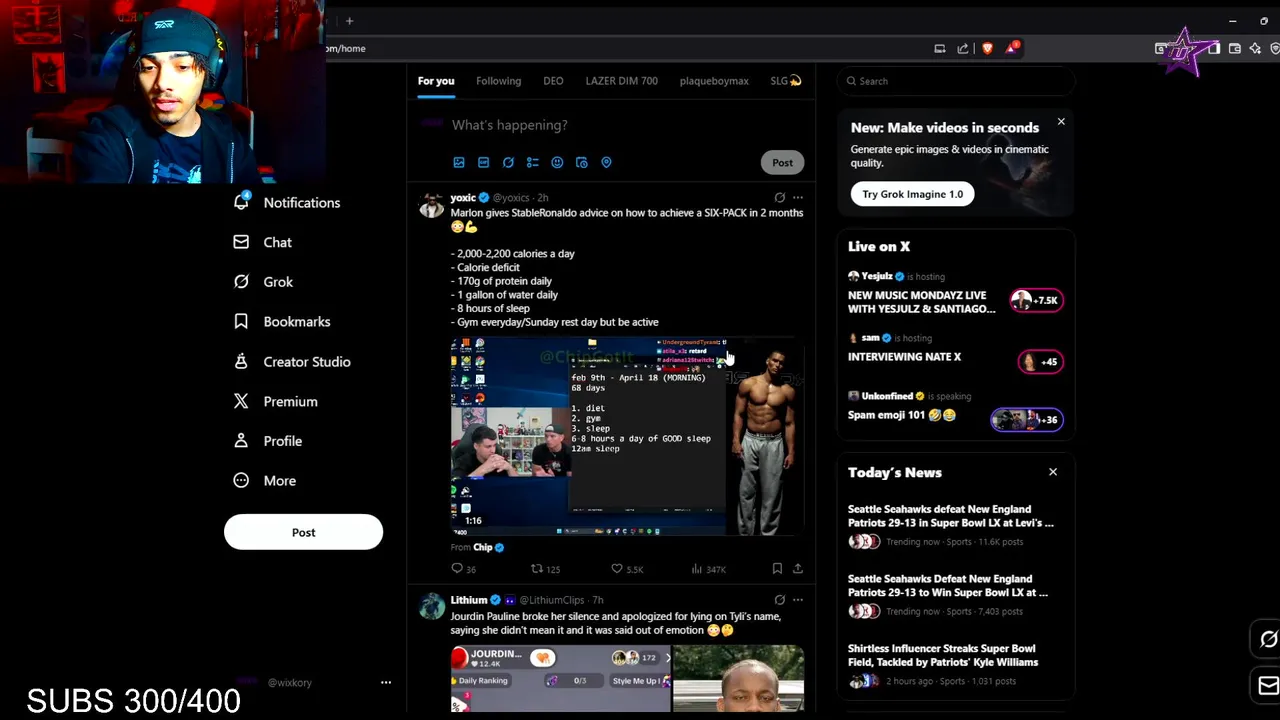
Task: Open yoxic avatar image
Action: (431, 206)
